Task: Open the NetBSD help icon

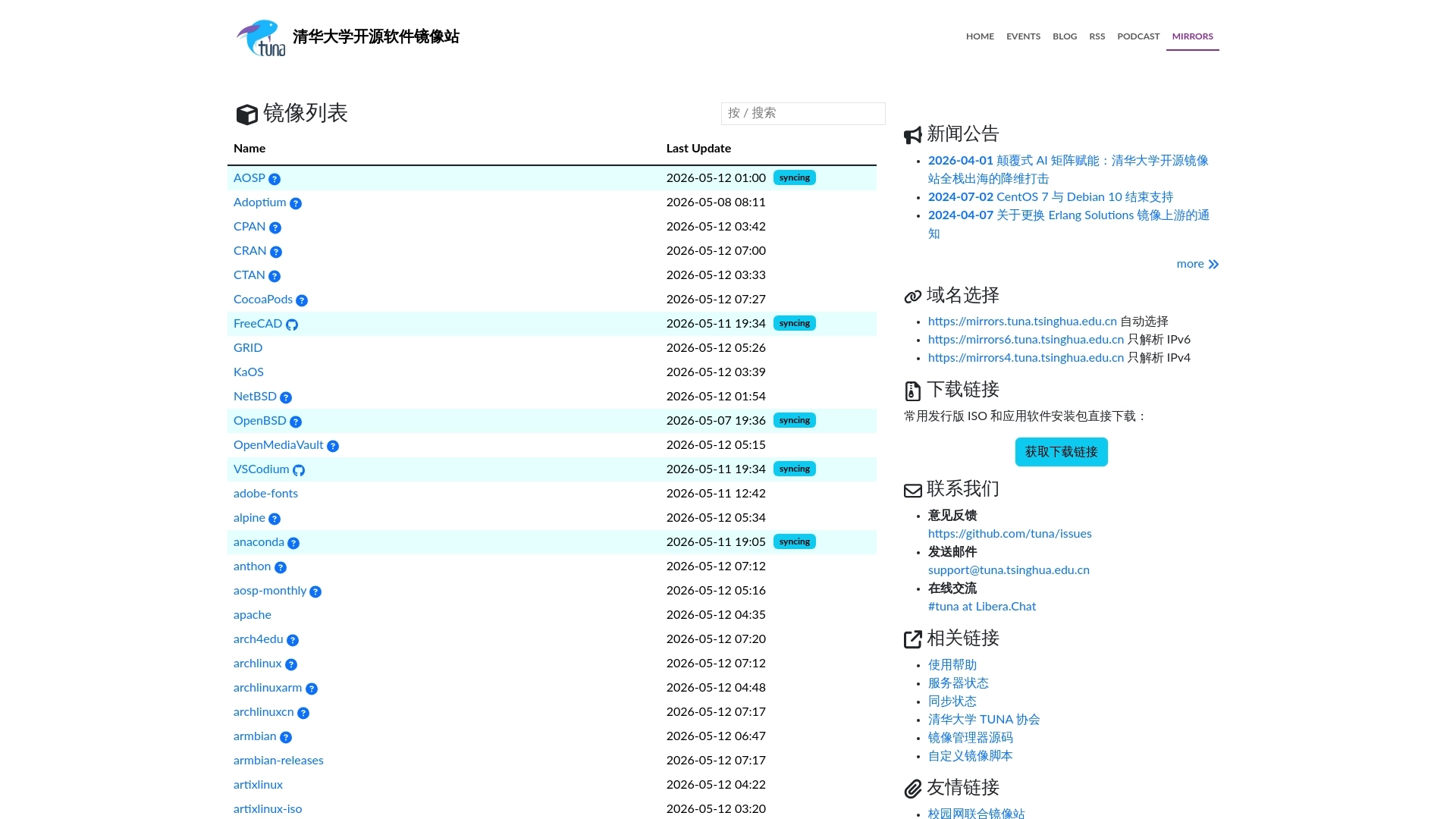Action: pyautogui.click(x=286, y=397)
